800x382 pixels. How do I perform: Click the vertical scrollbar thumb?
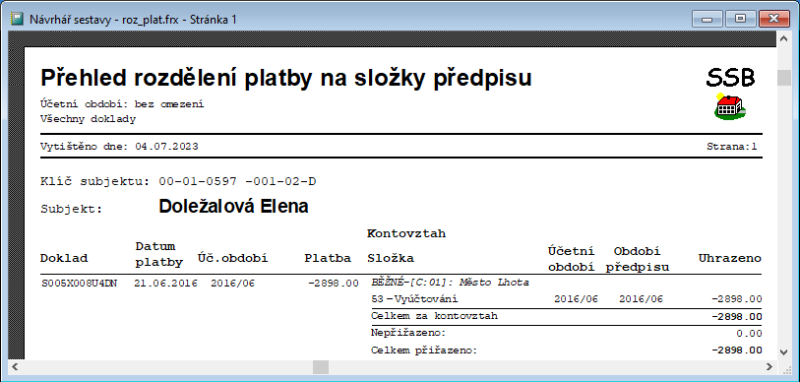click(783, 78)
